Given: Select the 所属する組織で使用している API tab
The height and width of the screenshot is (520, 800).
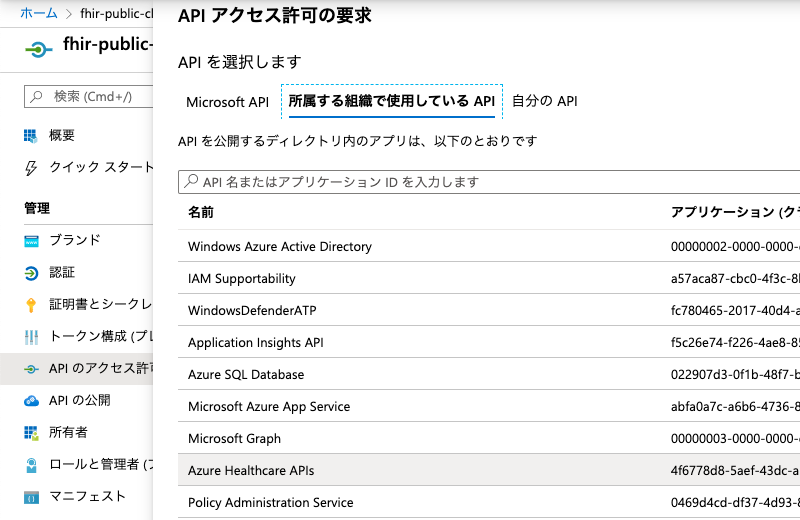Looking at the screenshot, I should [x=392, y=101].
